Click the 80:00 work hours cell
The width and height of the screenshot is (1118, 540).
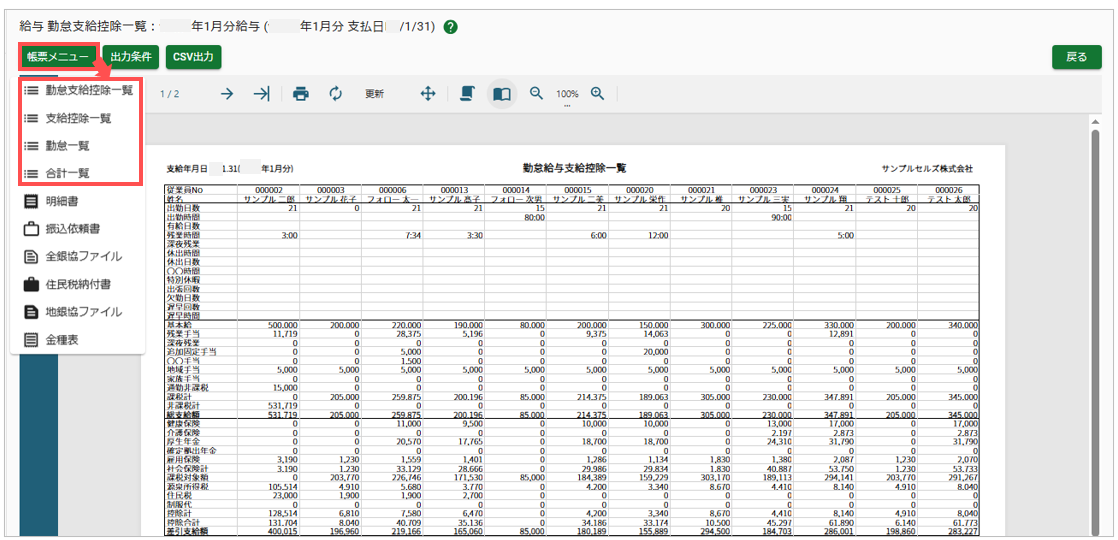point(535,216)
